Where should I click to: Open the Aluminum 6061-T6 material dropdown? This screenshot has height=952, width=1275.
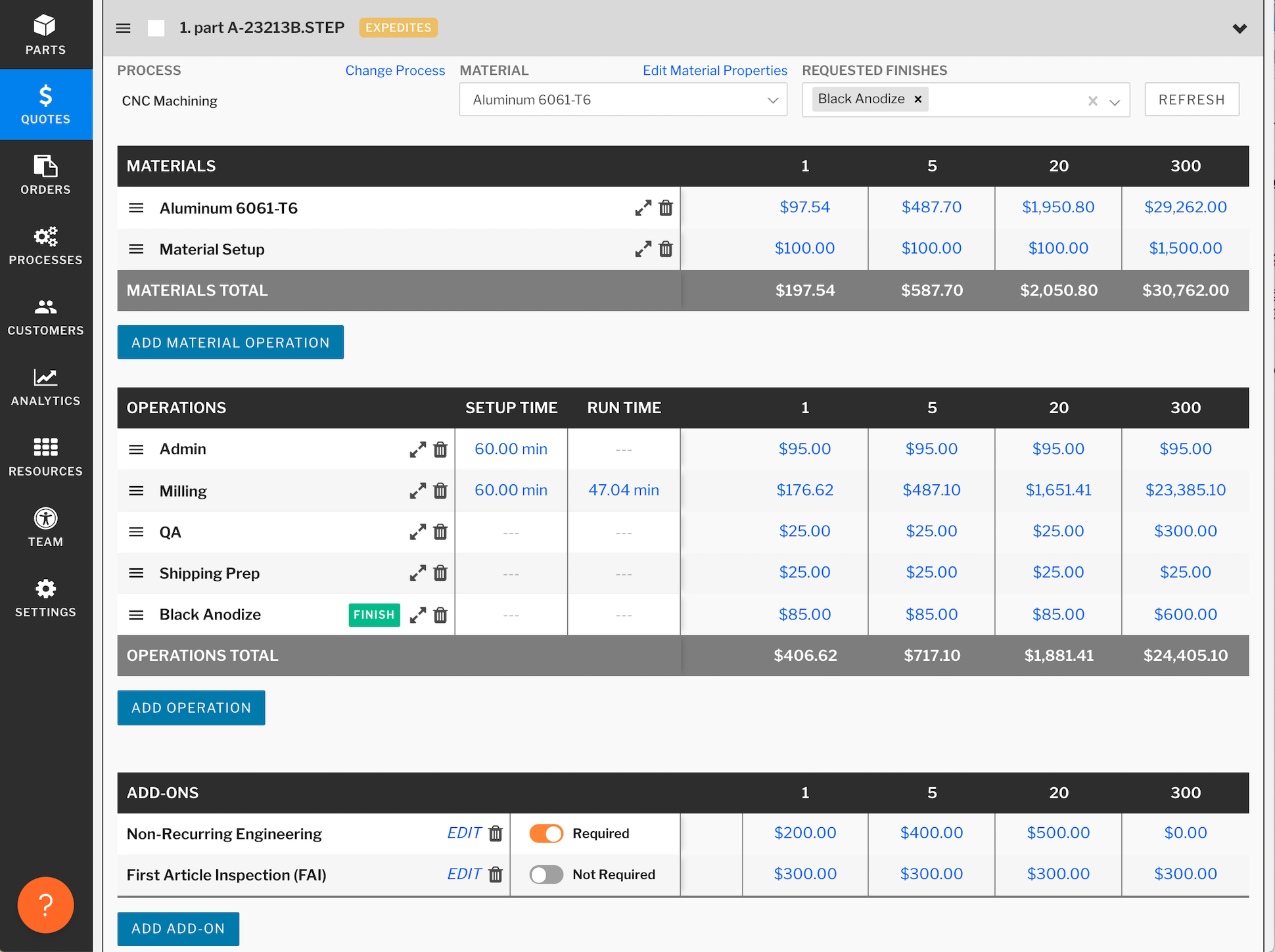(772, 100)
